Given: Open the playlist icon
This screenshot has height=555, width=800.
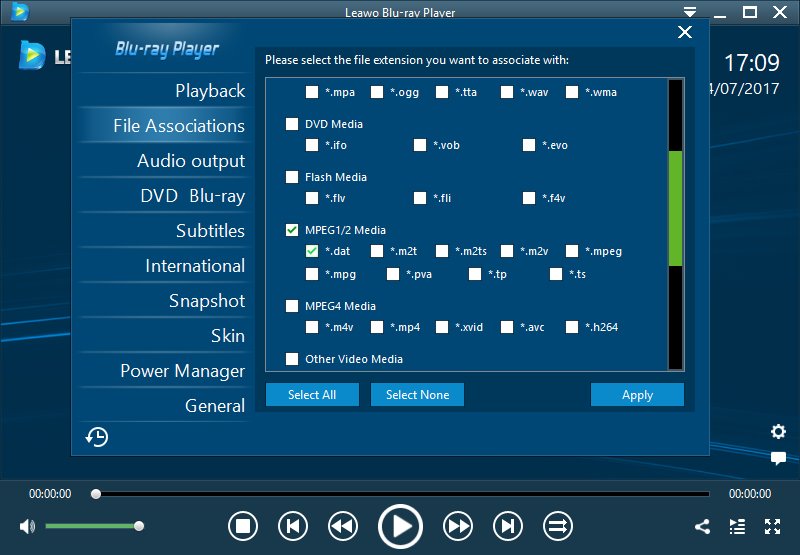Looking at the screenshot, I should [737, 526].
